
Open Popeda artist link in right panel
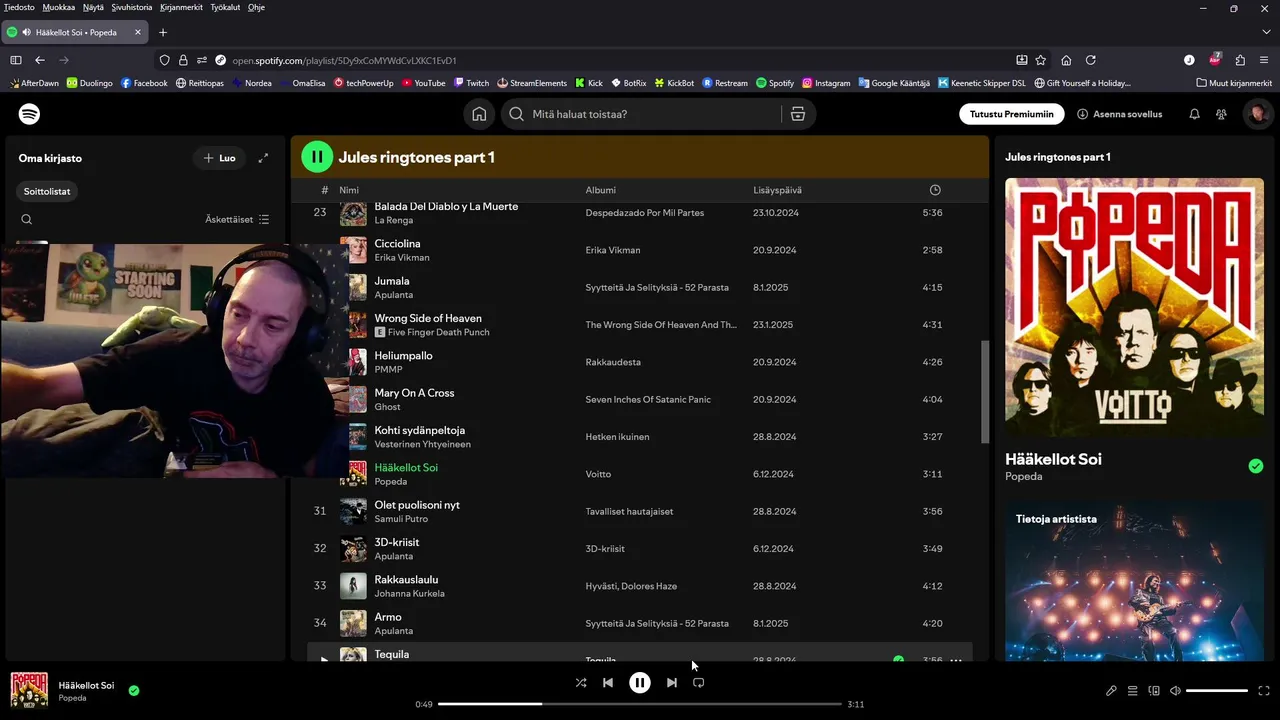[x=1024, y=477]
